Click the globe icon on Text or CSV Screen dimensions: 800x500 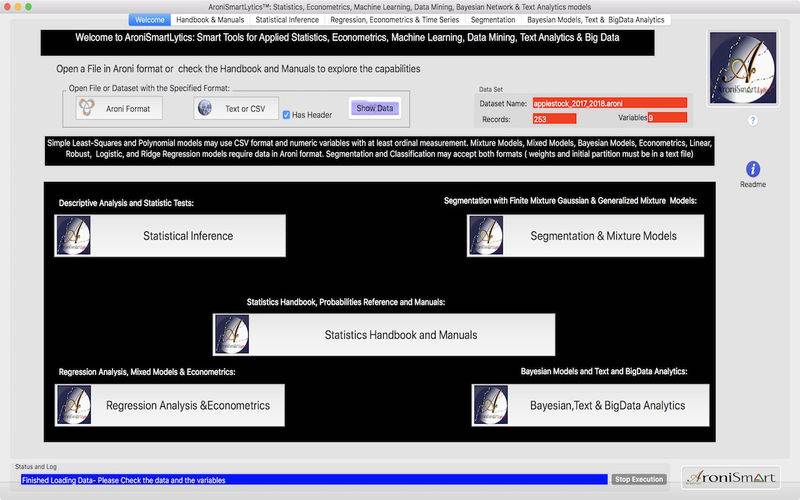pos(205,108)
